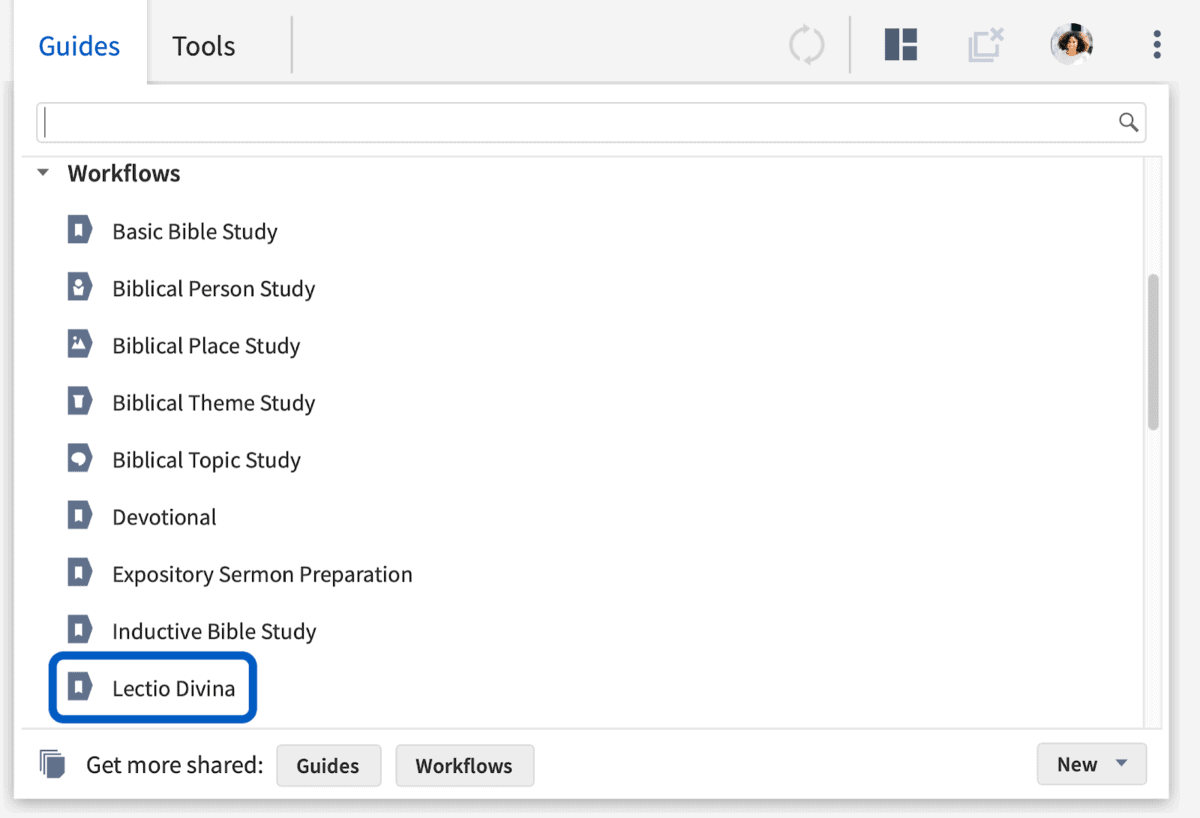Image resolution: width=1200 pixels, height=818 pixels.
Task: Open the New dropdown menu
Action: coord(1091,765)
